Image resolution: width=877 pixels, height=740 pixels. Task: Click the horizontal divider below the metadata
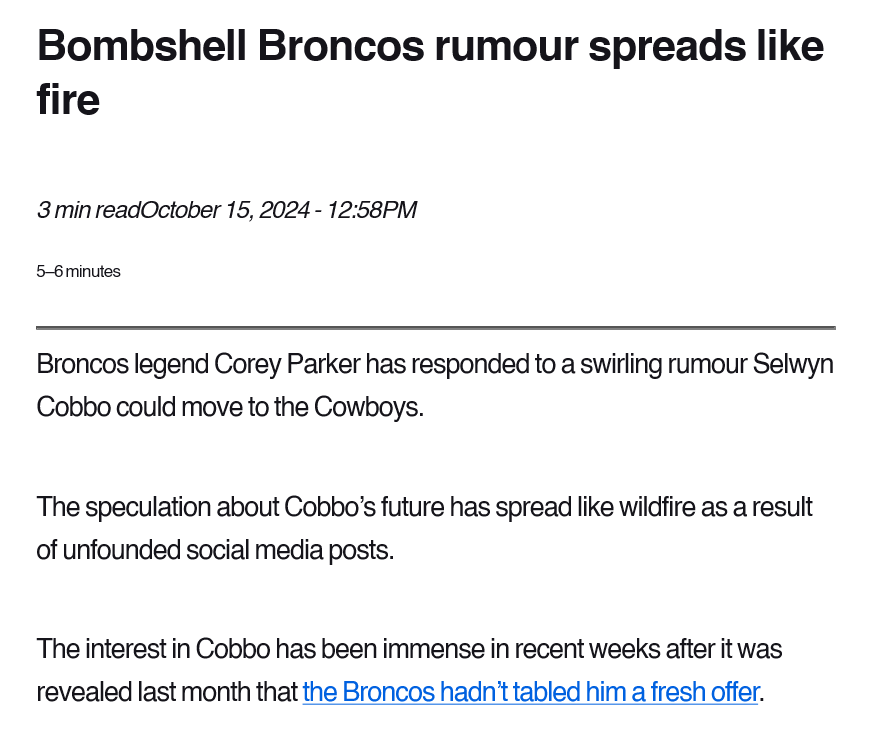[x=436, y=328]
